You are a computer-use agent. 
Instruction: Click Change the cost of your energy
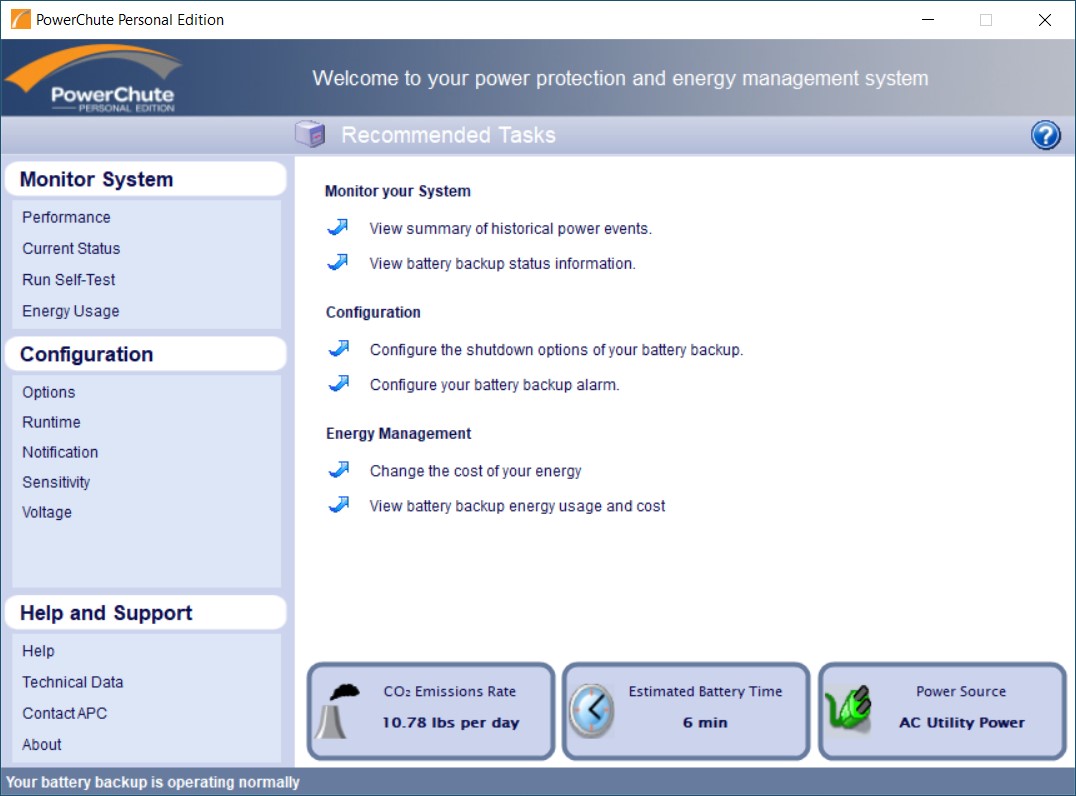click(476, 471)
